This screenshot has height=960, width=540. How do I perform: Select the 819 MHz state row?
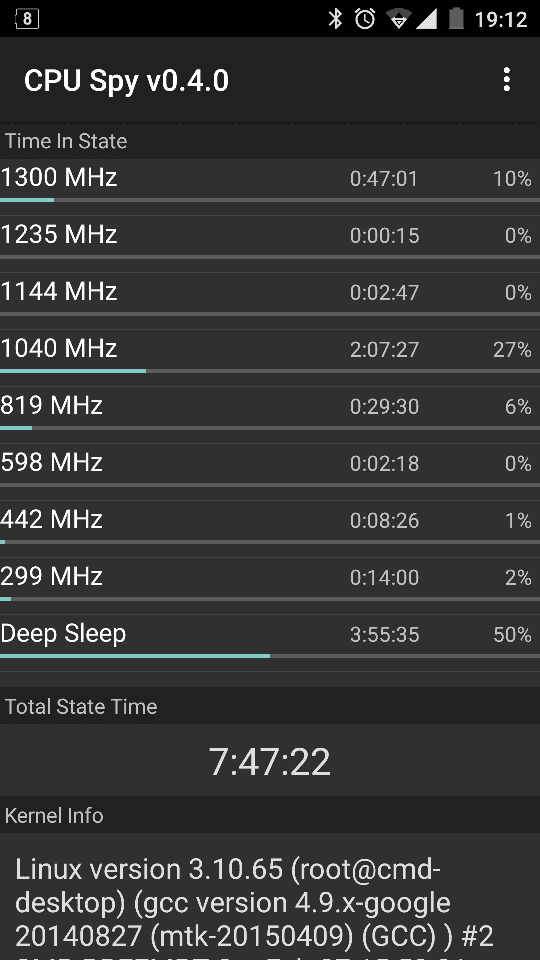tap(270, 409)
